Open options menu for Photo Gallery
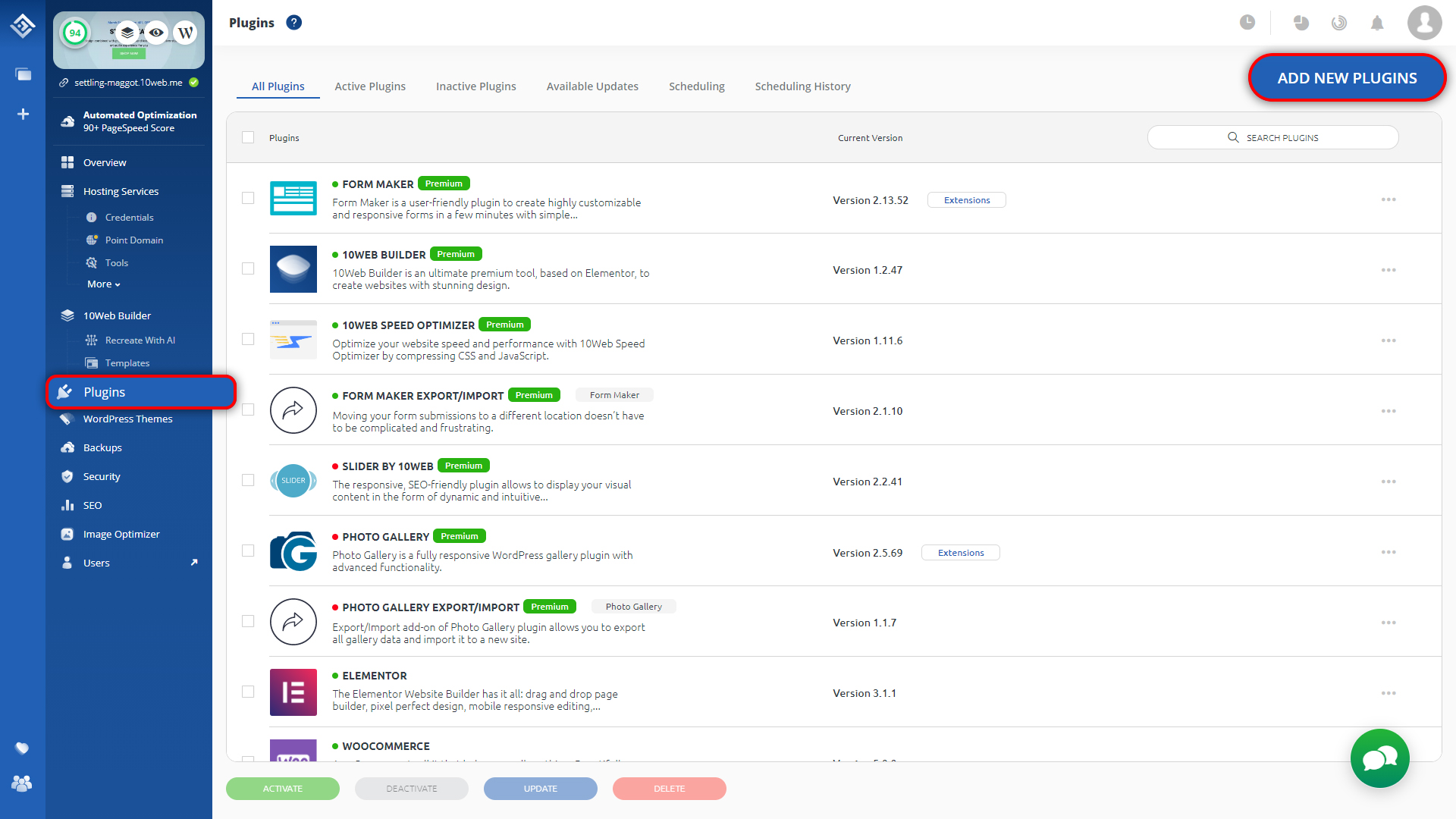 (x=1389, y=552)
